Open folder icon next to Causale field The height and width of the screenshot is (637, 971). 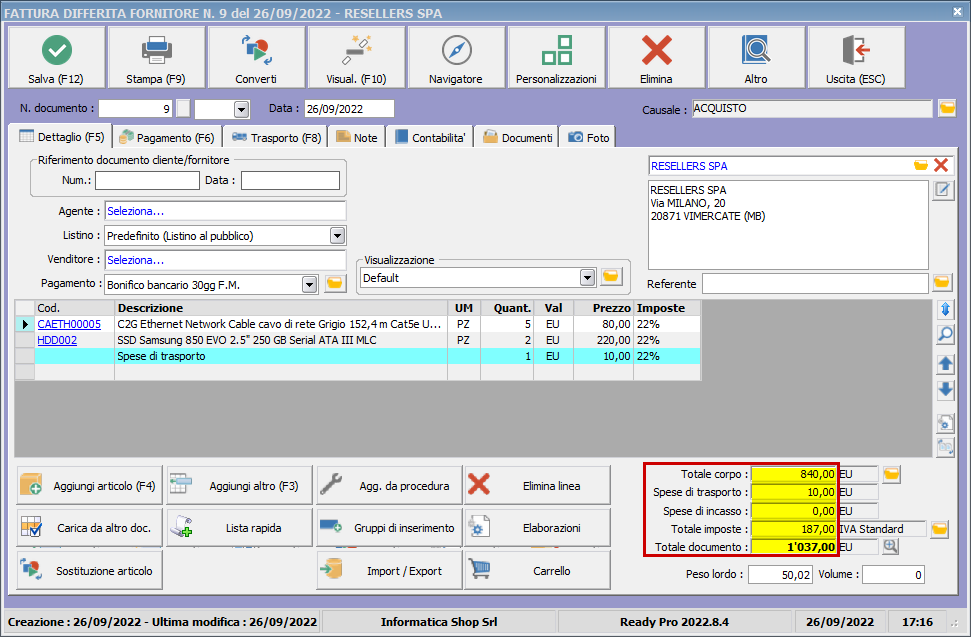947,108
